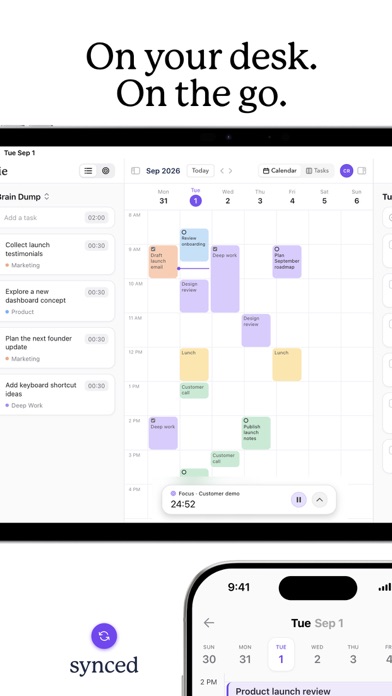Click Tue Sep 1 in the menu bar
This screenshot has width=392, height=696.
click(x=20, y=153)
